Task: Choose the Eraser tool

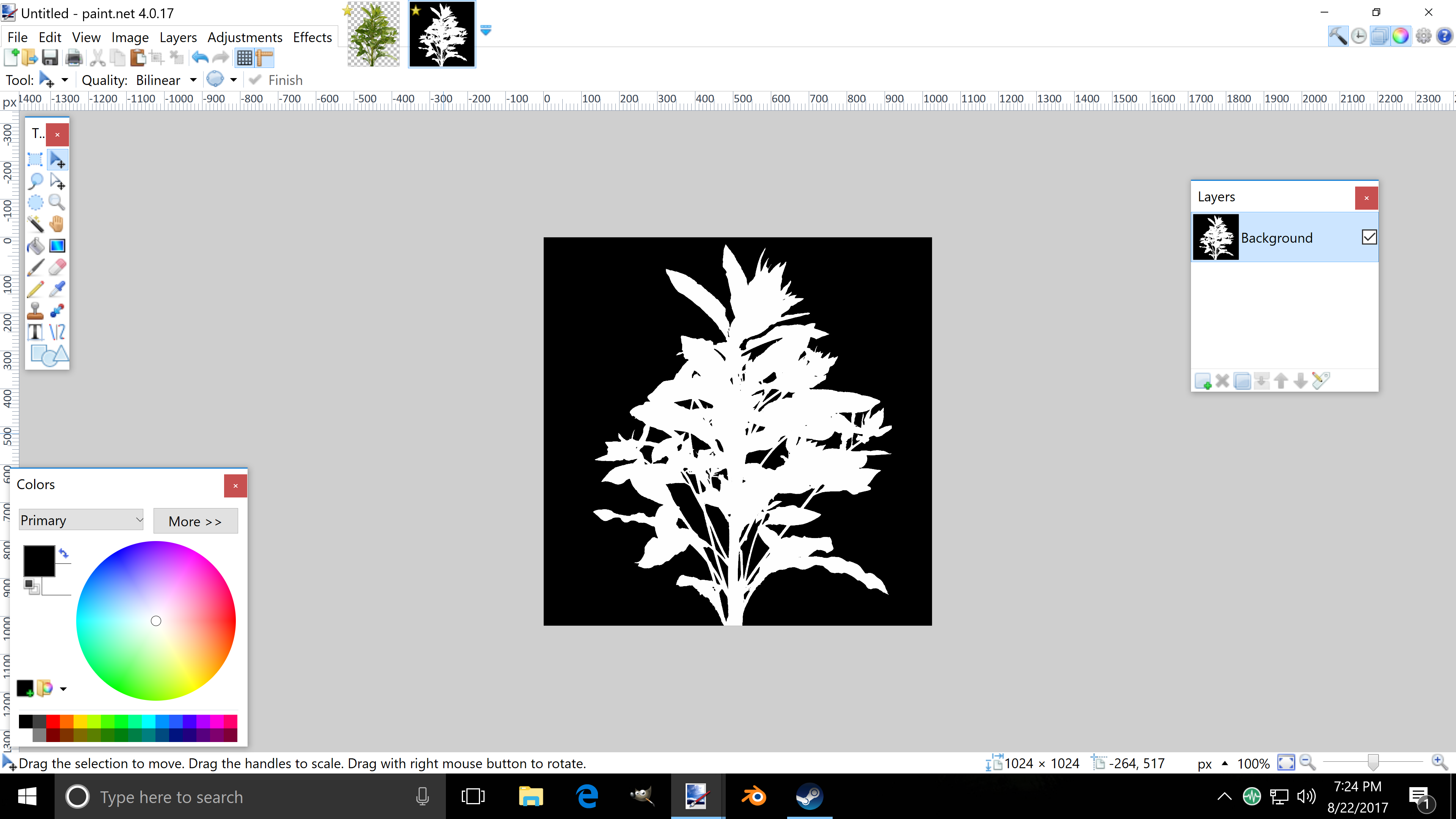Action: click(x=57, y=267)
